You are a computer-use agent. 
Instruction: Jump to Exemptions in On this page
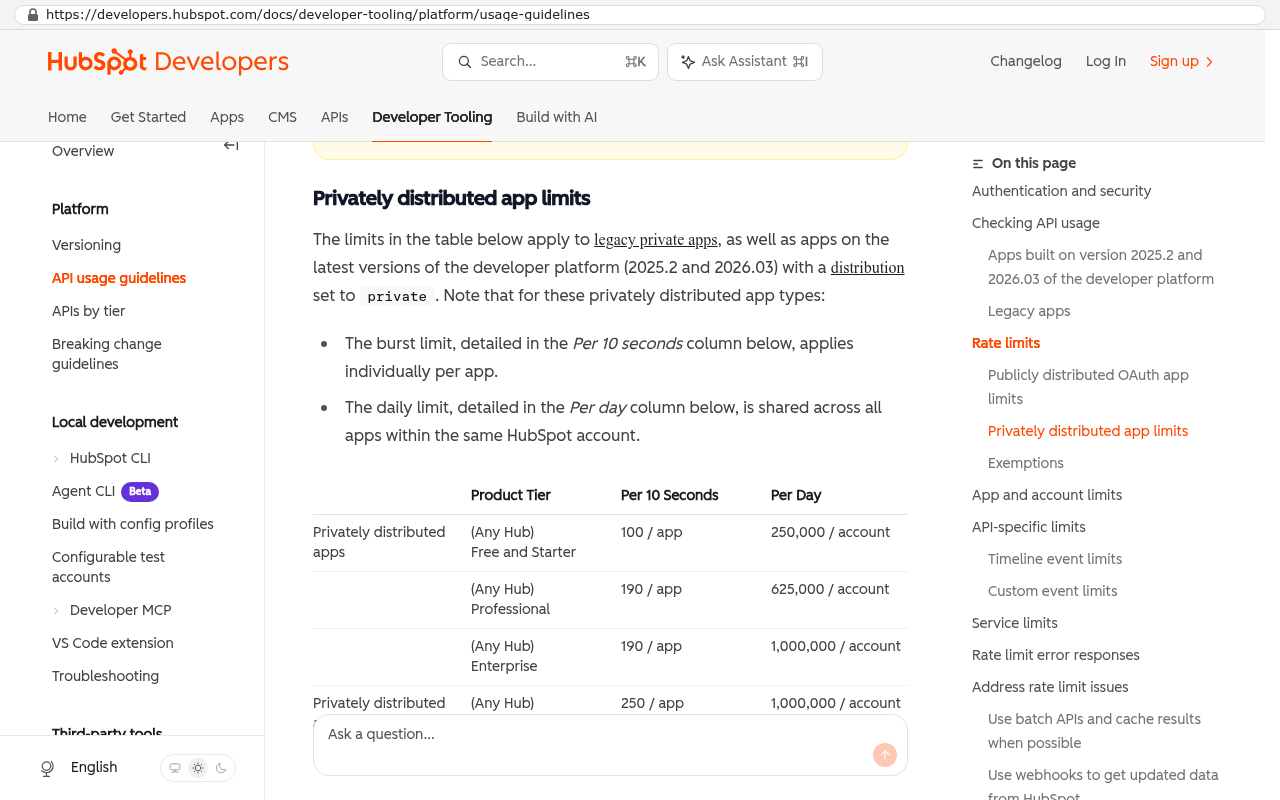click(x=1025, y=463)
